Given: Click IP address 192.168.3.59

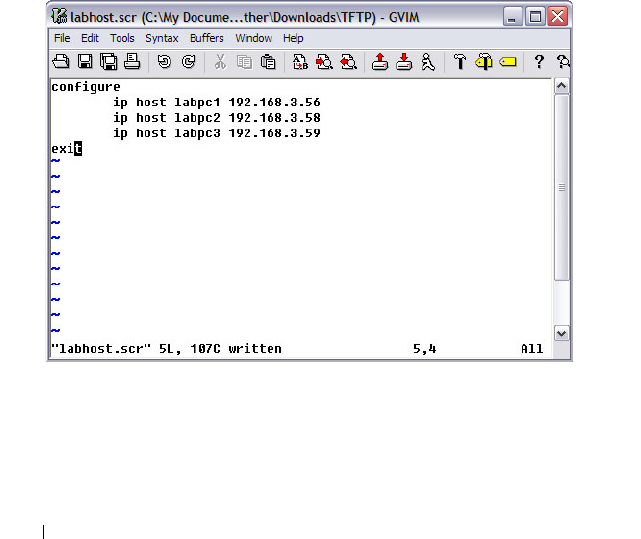Looking at the screenshot, I should [274, 133].
